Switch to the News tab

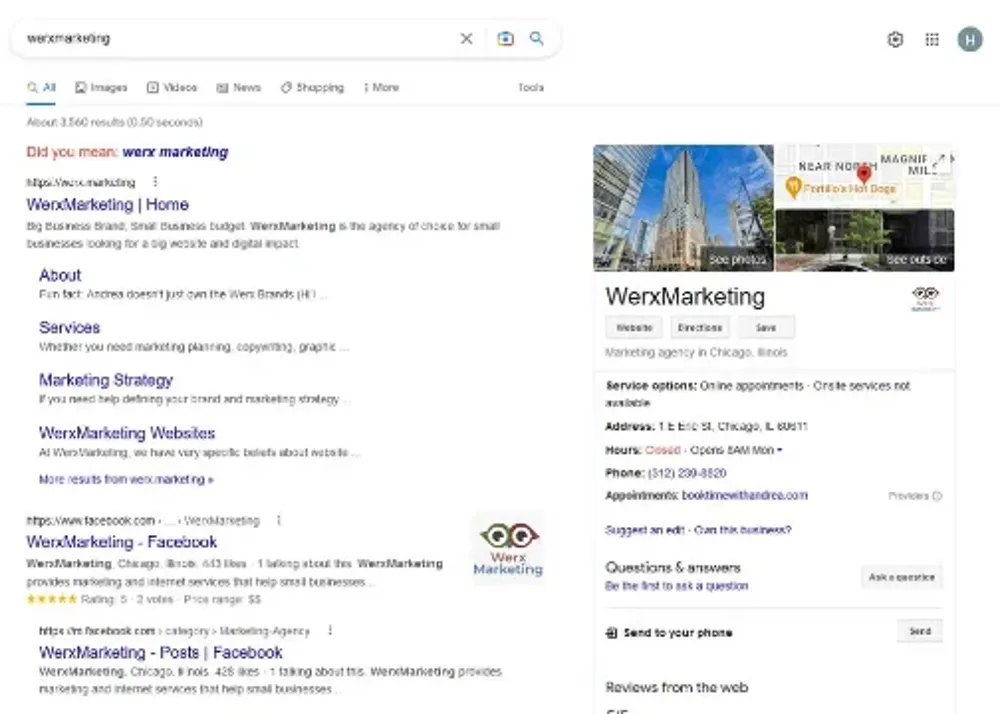[239, 88]
